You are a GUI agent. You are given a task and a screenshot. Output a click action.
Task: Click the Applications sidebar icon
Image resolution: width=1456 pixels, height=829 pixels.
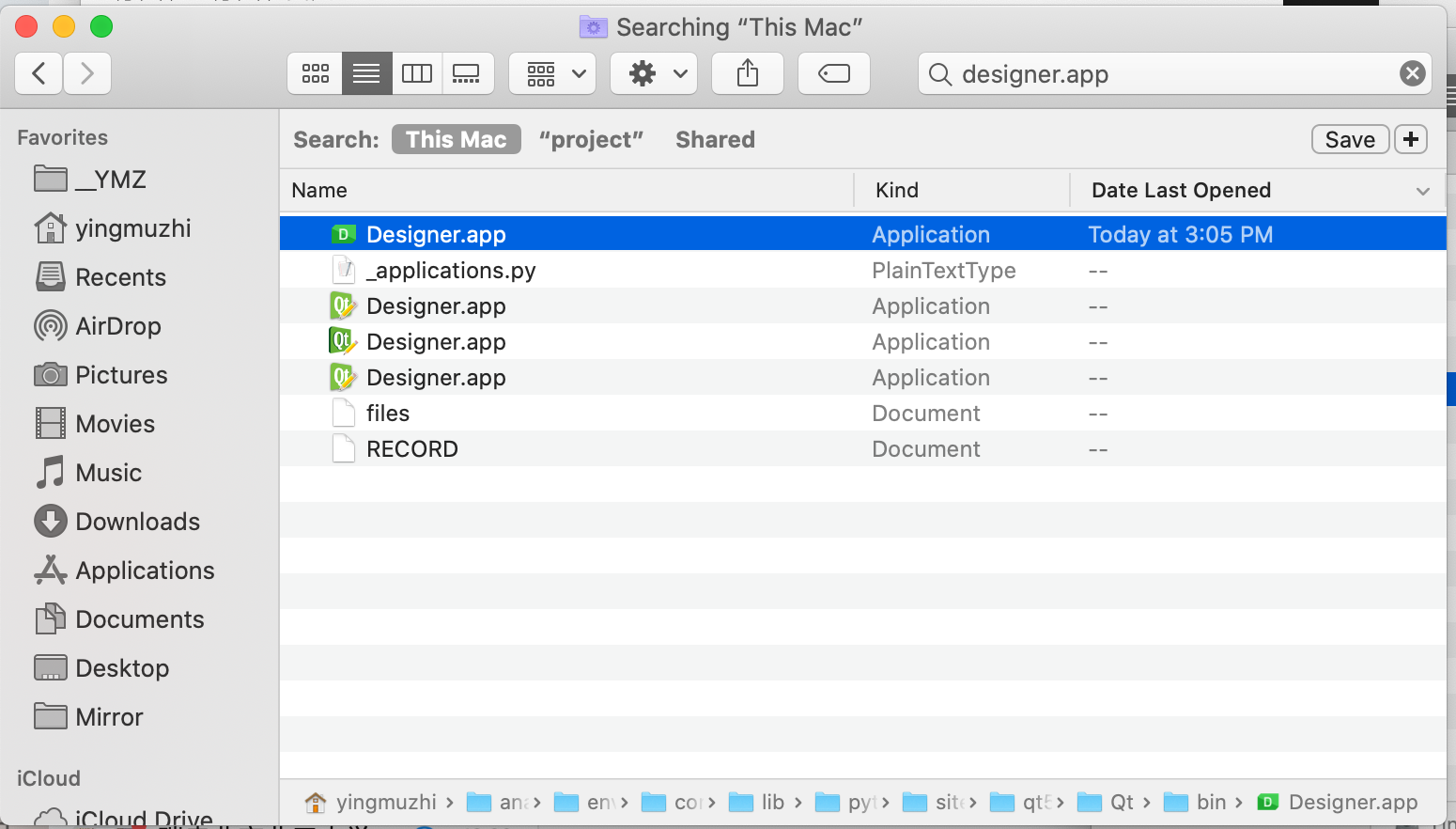point(50,570)
